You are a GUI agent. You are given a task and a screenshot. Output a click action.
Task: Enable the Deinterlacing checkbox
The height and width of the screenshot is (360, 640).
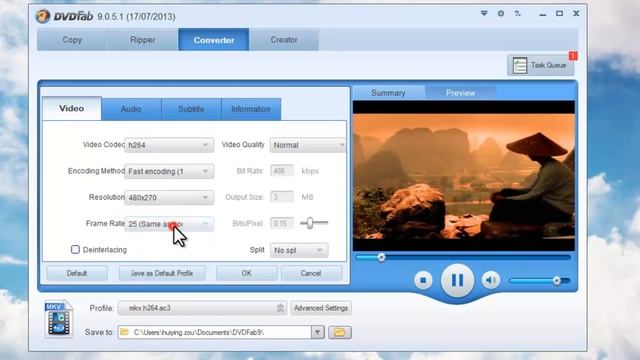75,249
